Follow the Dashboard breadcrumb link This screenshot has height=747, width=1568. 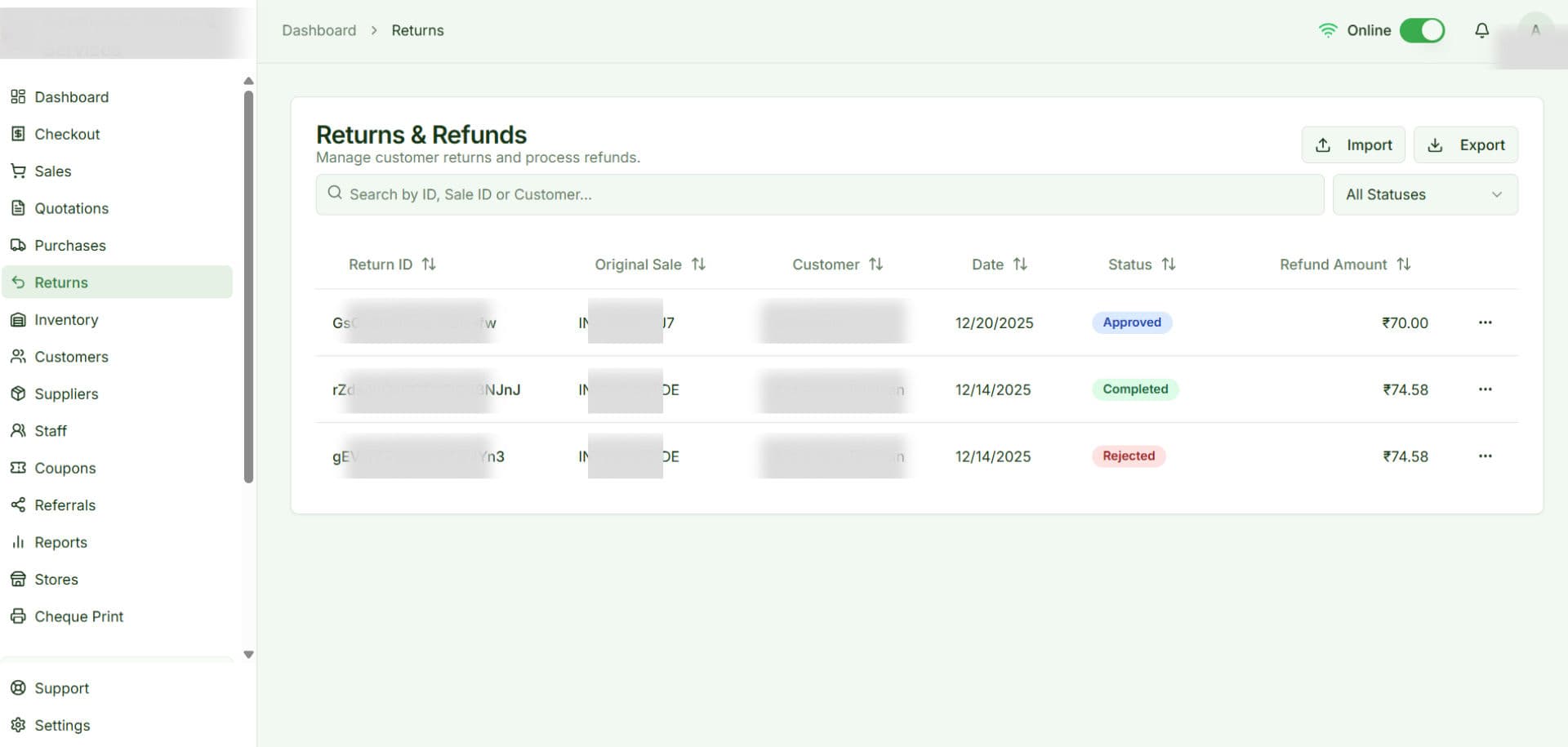(x=318, y=30)
